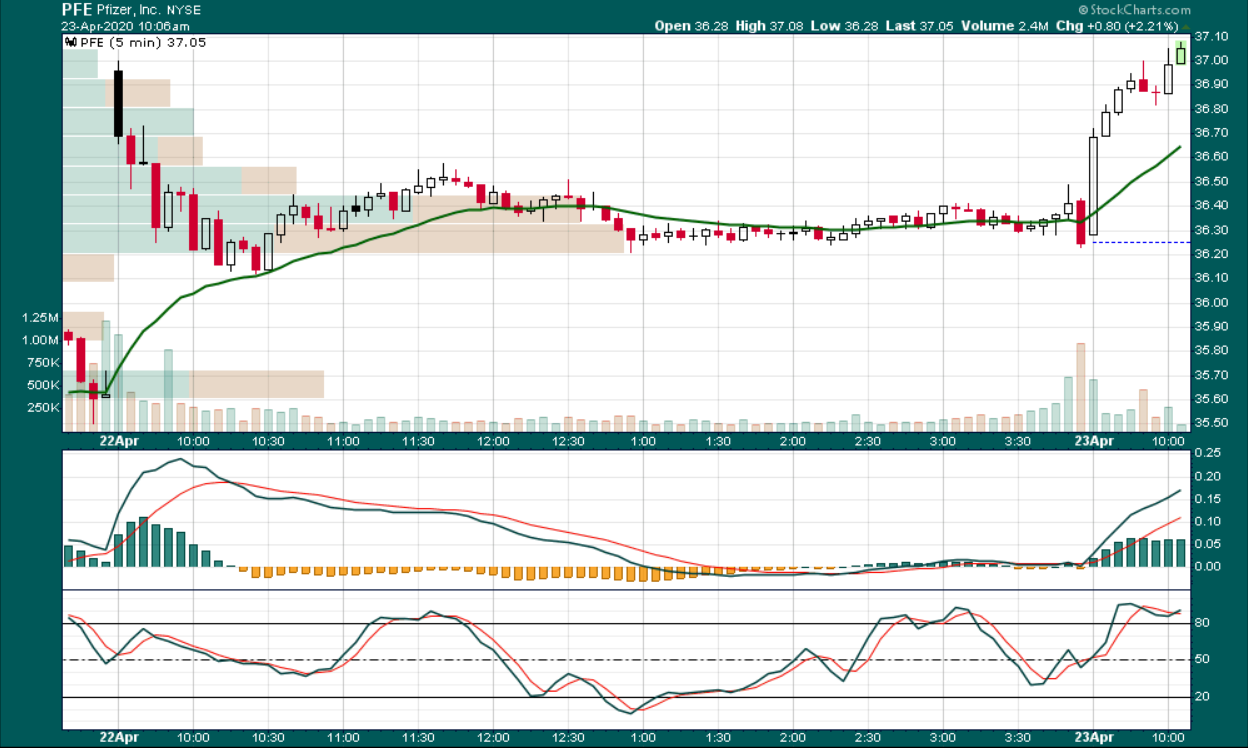Click the green-highlighted latest candle near 37.05
Image resolution: width=1248 pixels, height=749 pixels.
1181,53
